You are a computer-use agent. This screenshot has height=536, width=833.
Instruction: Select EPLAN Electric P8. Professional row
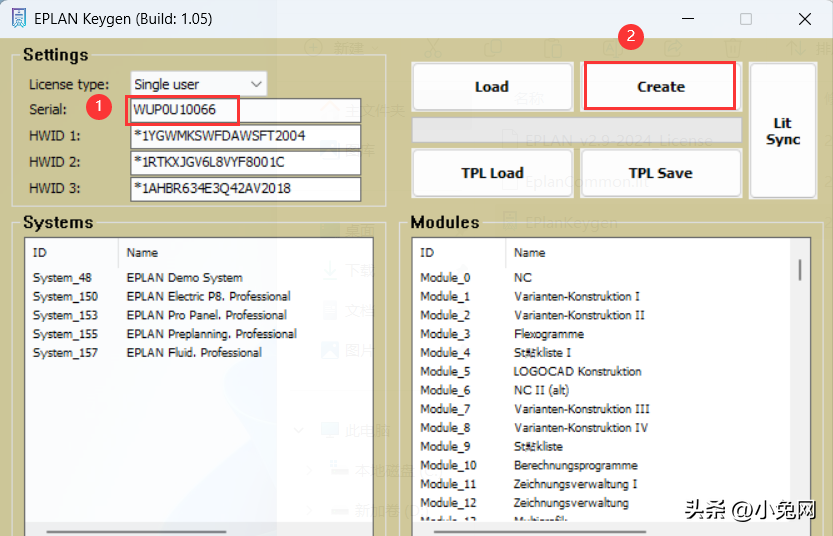pos(208,297)
